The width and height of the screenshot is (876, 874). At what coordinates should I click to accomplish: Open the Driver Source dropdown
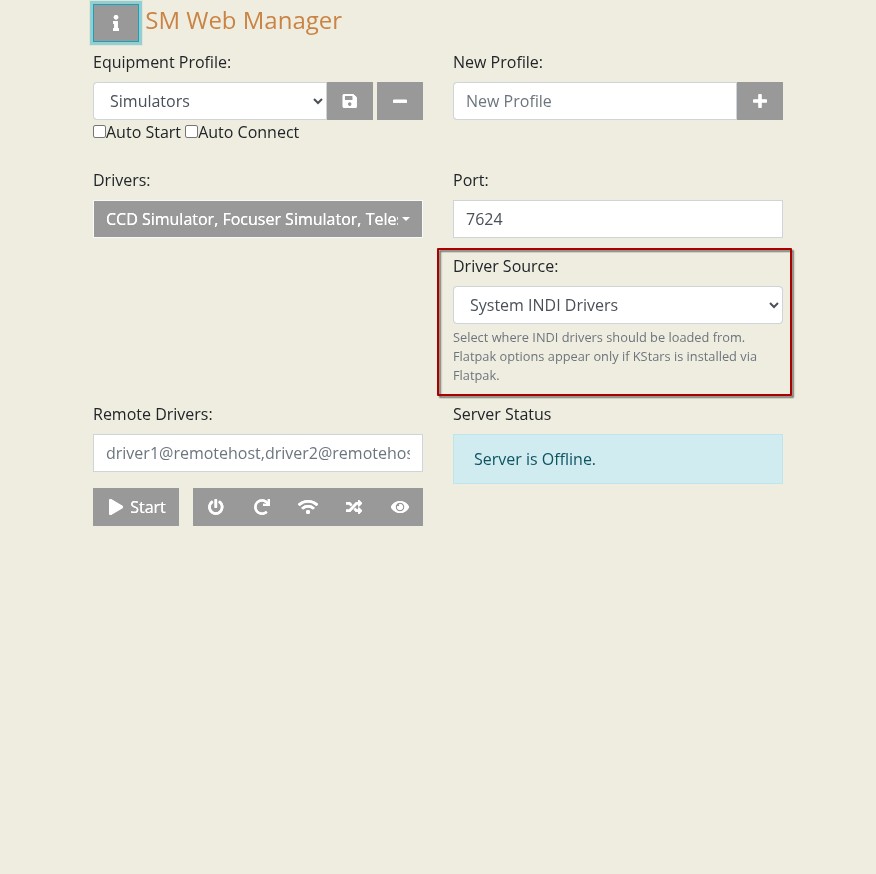click(618, 305)
